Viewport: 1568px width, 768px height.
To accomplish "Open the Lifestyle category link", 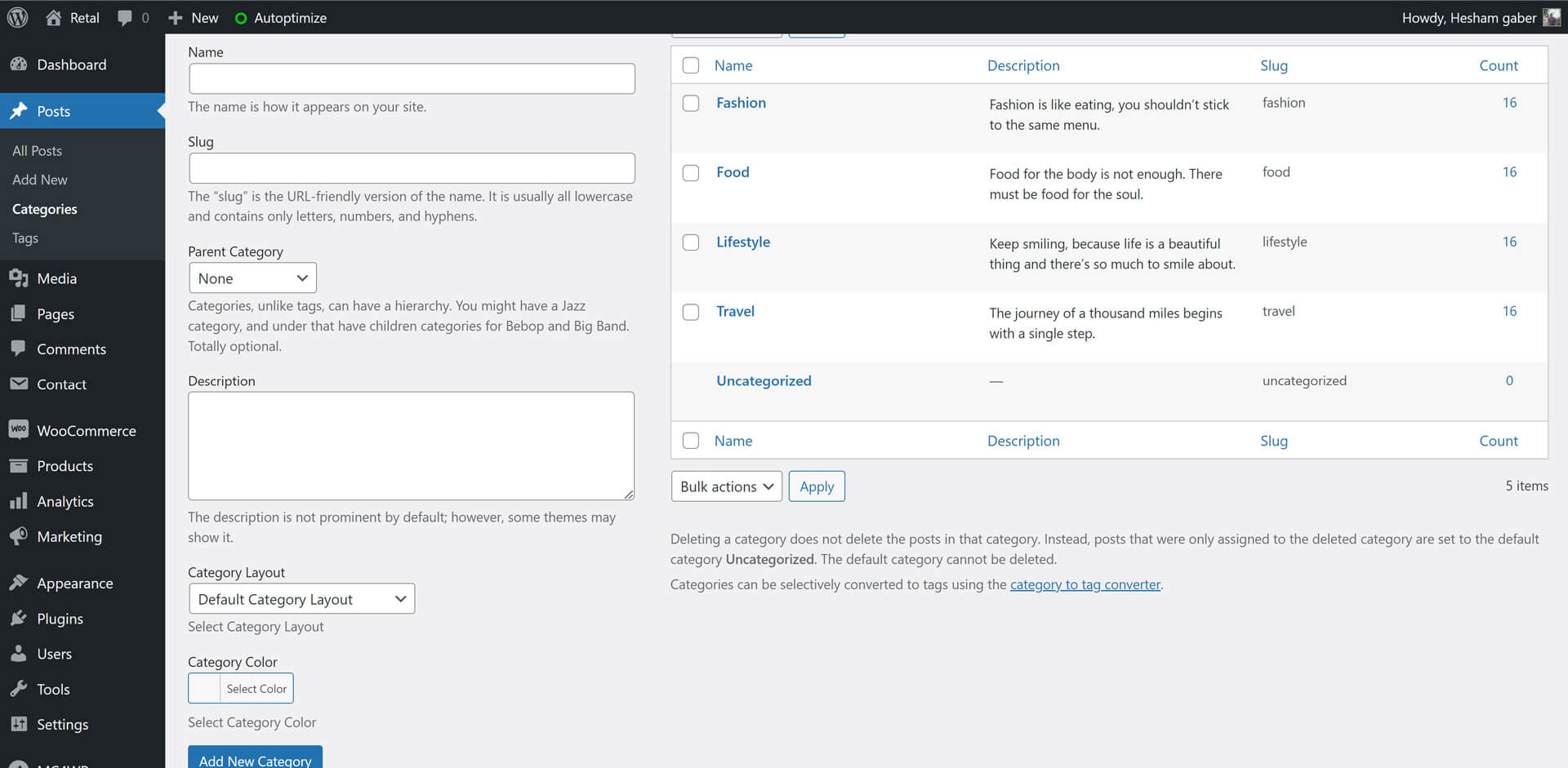I will pyautogui.click(x=743, y=242).
